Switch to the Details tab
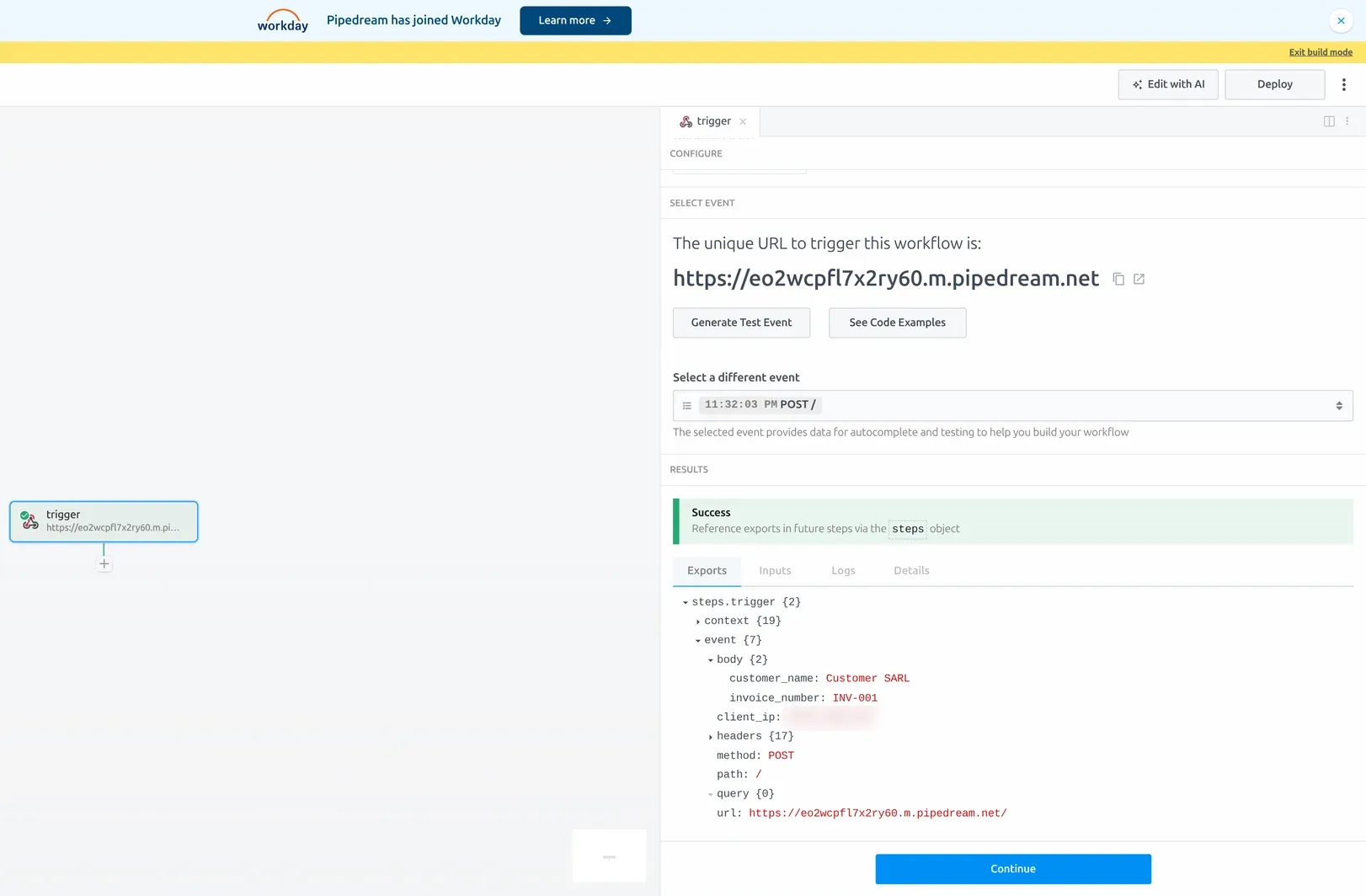Image resolution: width=1366 pixels, height=896 pixels. [911, 571]
